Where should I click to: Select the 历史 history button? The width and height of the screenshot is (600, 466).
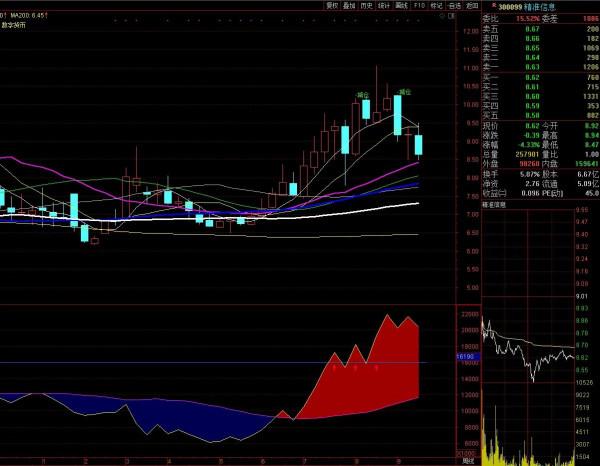coord(367,5)
